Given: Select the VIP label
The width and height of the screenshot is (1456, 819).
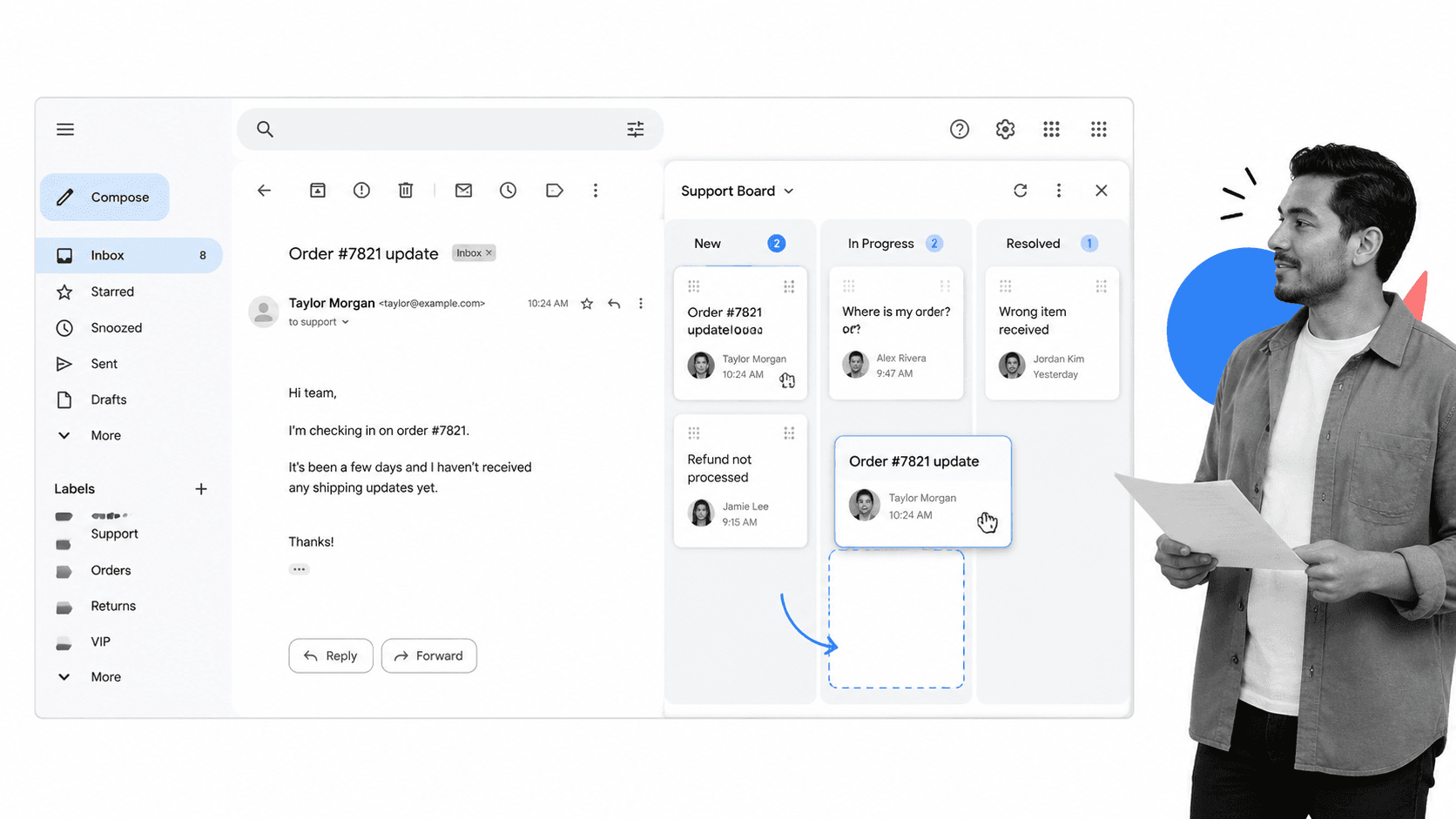Looking at the screenshot, I should (100, 642).
